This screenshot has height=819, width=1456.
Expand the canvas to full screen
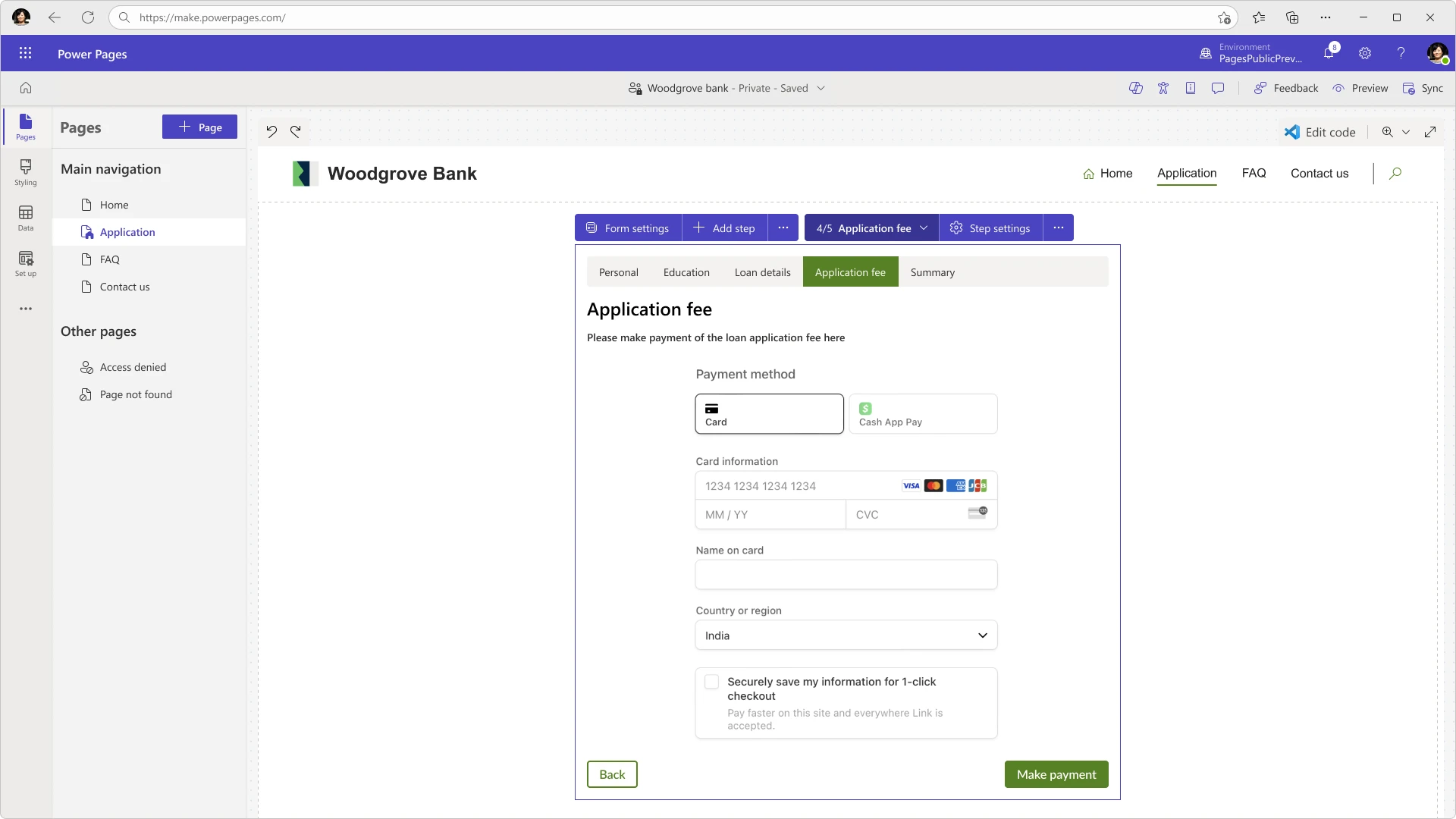pos(1432,131)
